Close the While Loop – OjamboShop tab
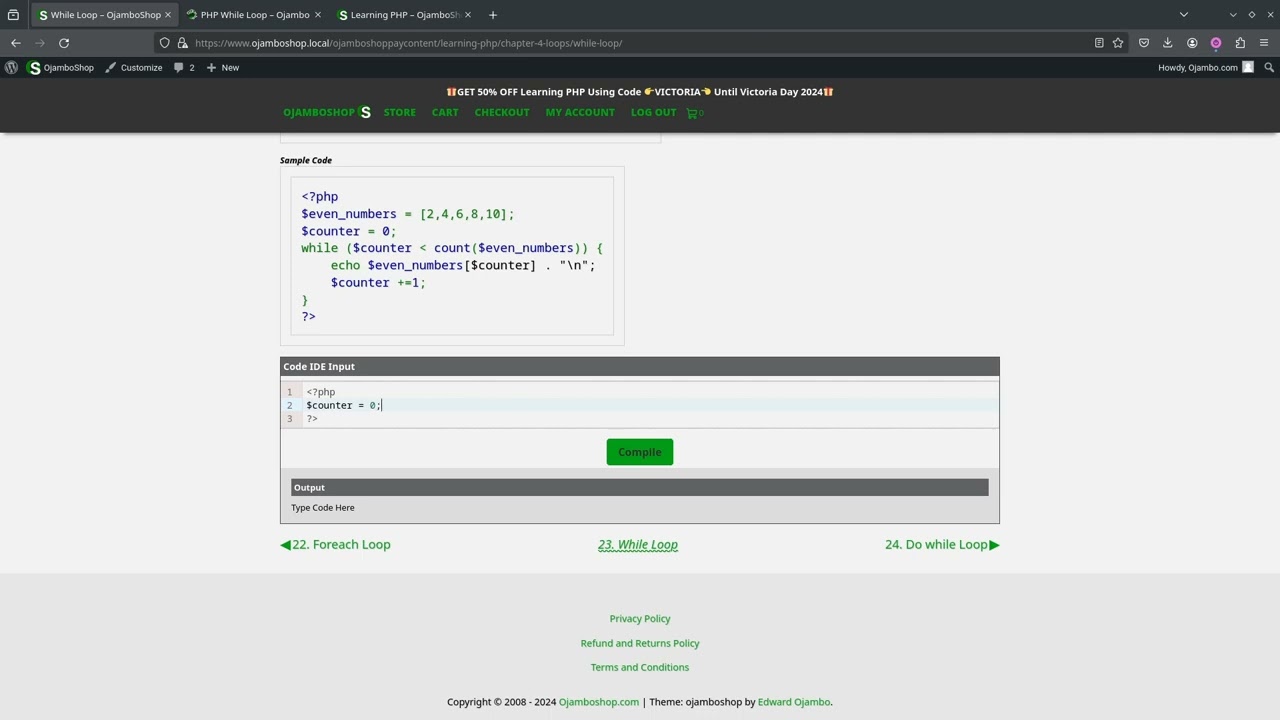 pos(167,15)
